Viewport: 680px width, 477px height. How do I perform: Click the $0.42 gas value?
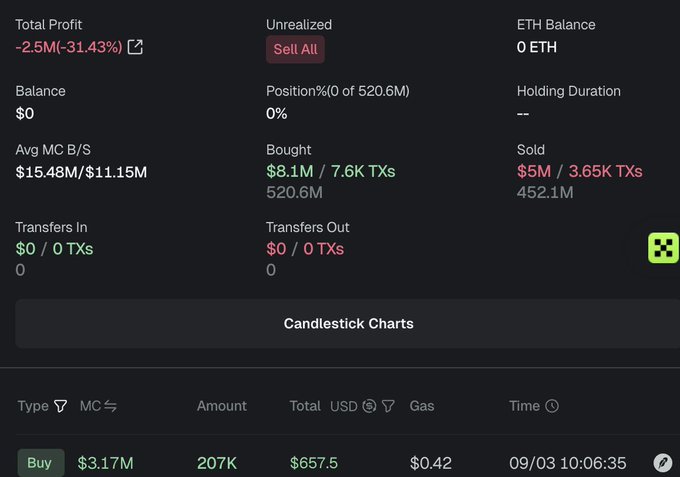431,463
